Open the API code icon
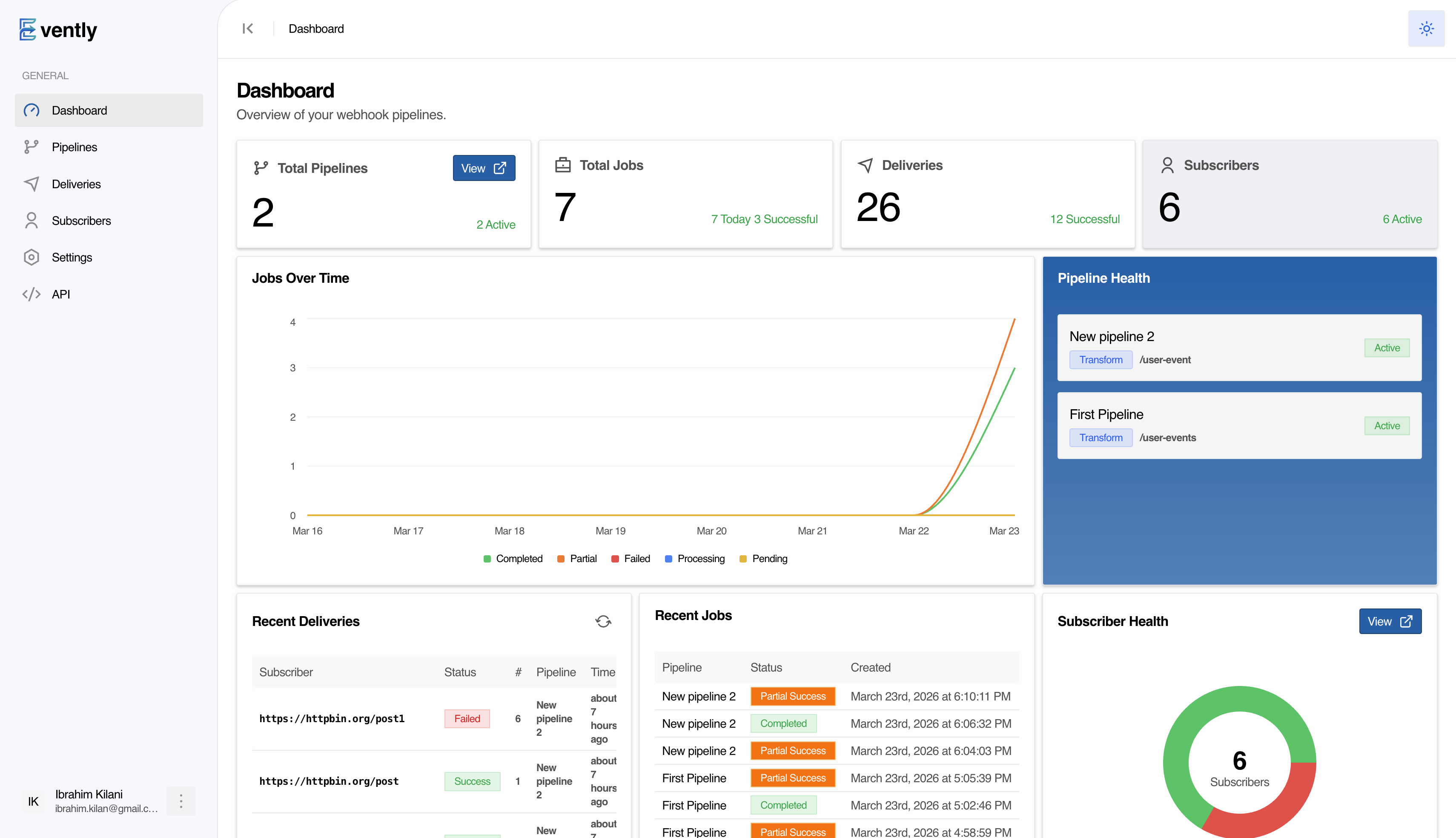This screenshot has width=1456, height=838. (32, 294)
